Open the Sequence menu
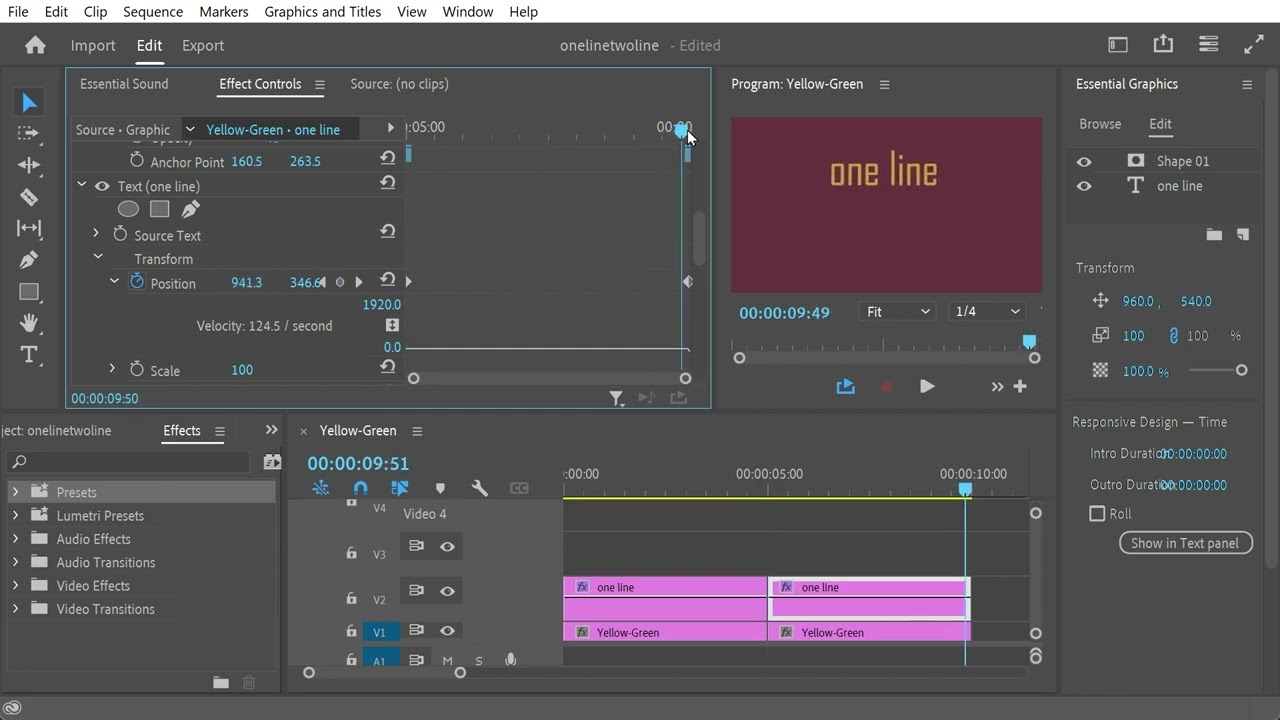The height and width of the screenshot is (720, 1280). click(x=153, y=11)
